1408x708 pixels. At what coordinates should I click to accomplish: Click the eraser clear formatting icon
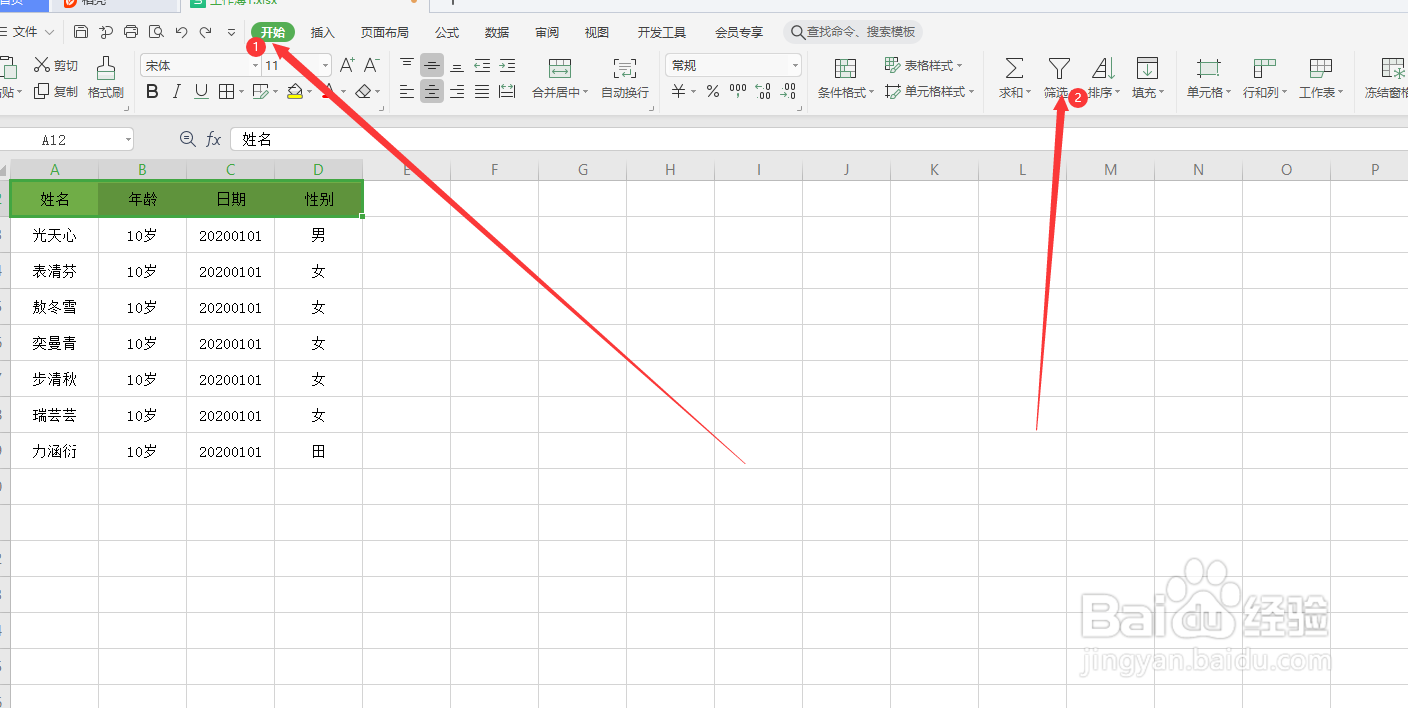363,91
